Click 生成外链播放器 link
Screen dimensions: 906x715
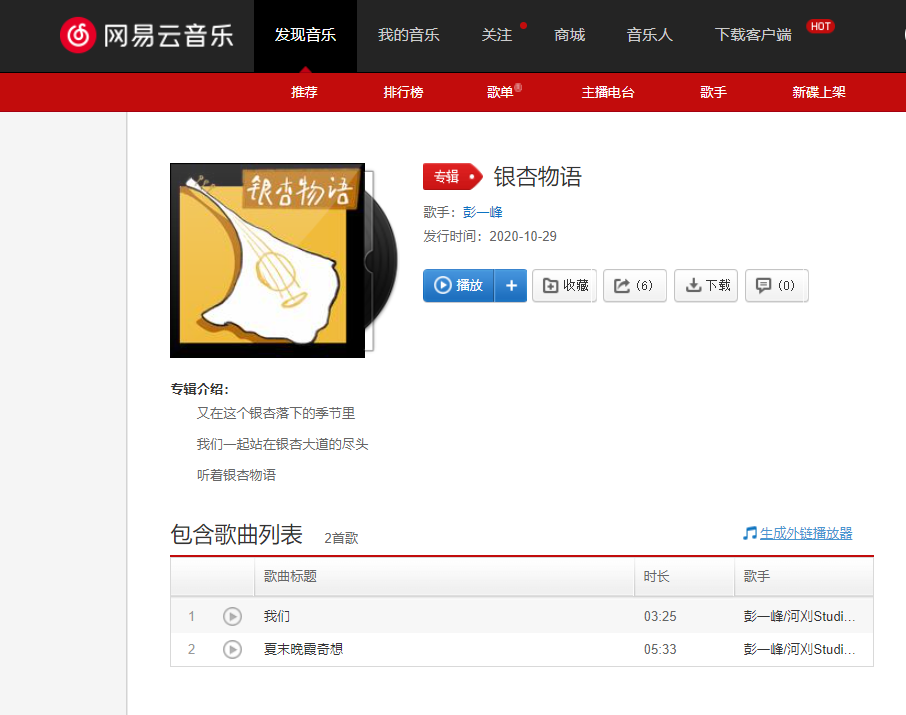(805, 533)
